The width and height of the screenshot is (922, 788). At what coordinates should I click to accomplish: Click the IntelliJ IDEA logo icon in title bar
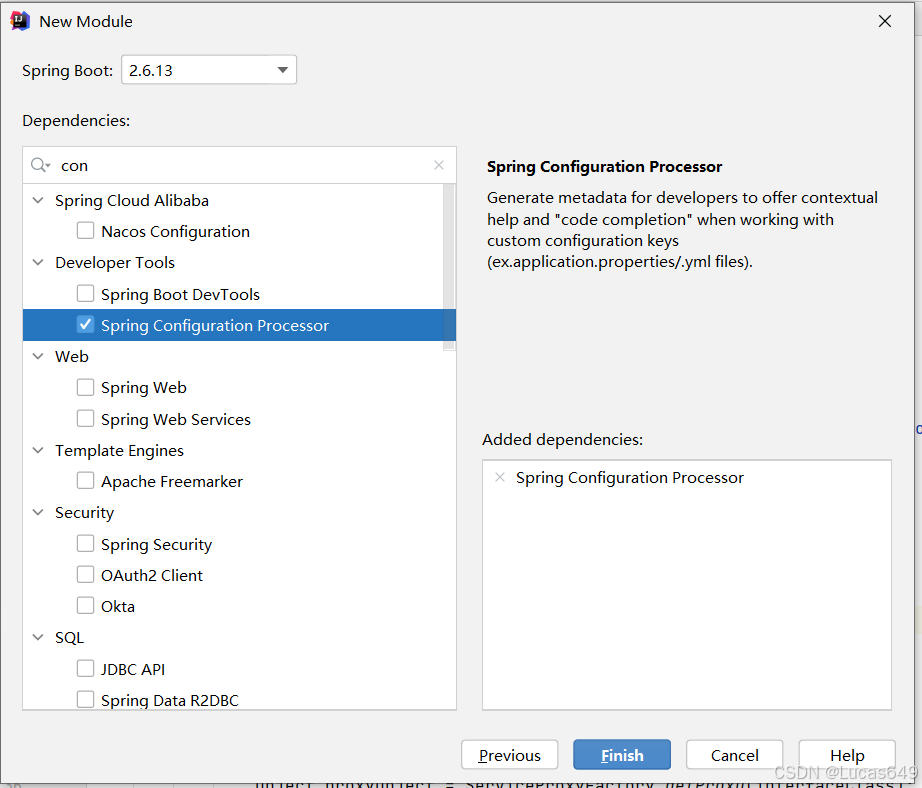20,21
